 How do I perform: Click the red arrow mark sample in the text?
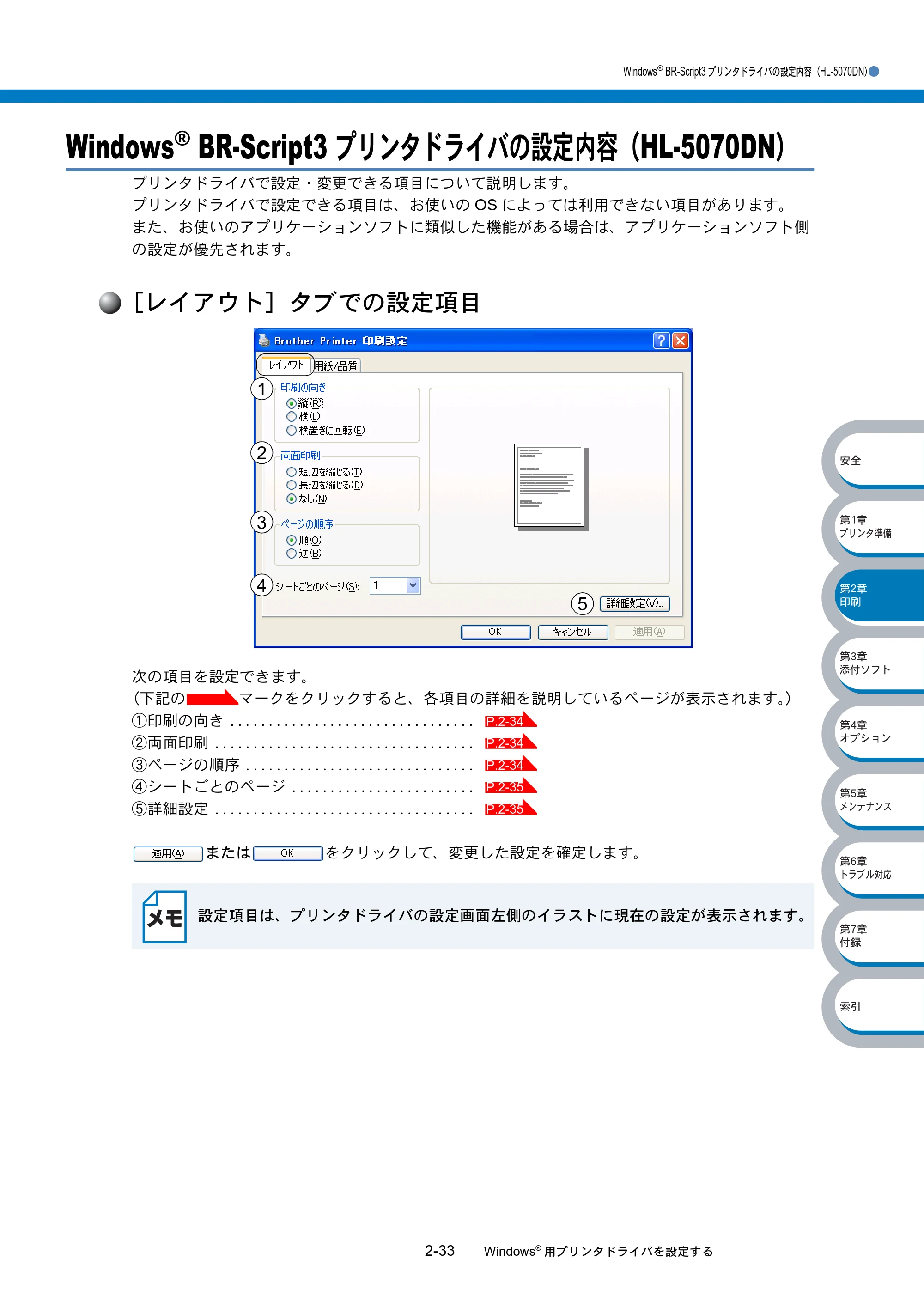(x=213, y=697)
